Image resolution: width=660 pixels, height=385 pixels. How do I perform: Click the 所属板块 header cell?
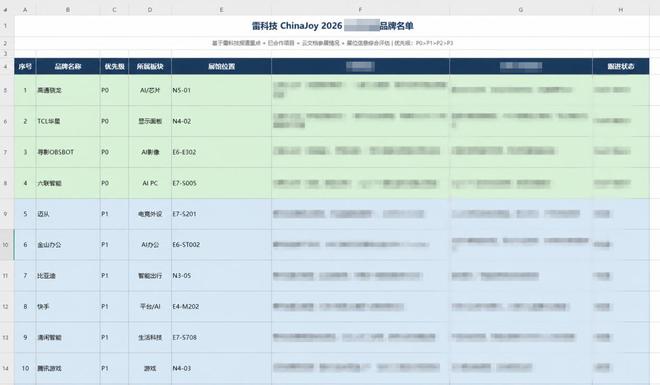[150, 66]
